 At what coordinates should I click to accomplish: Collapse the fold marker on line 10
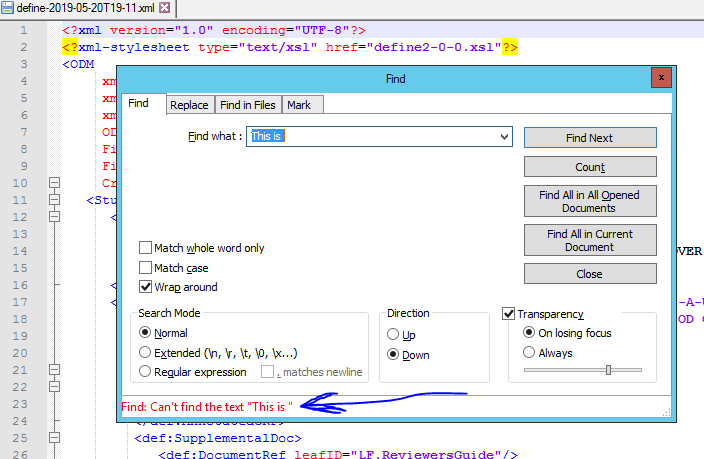(x=54, y=182)
